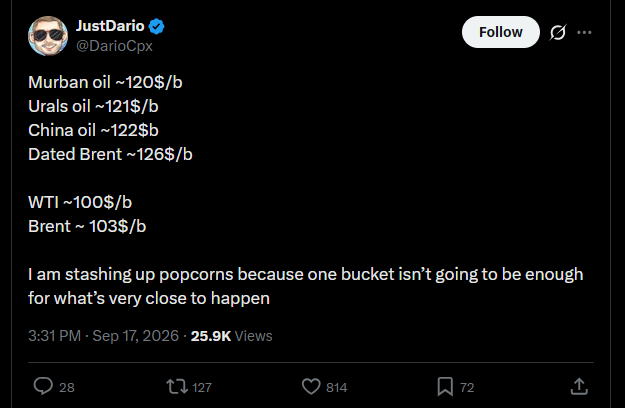The image size is (625, 408).
Task: Click the Grok explain icon
Action: click(558, 32)
